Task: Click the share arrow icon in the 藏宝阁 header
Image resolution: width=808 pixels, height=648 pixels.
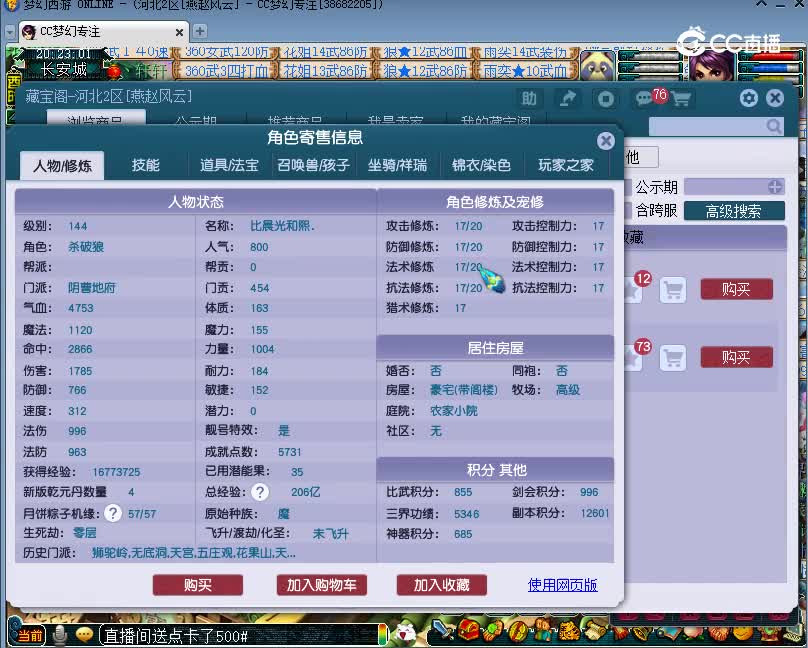Action: pyautogui.click(x=567, y=98)
